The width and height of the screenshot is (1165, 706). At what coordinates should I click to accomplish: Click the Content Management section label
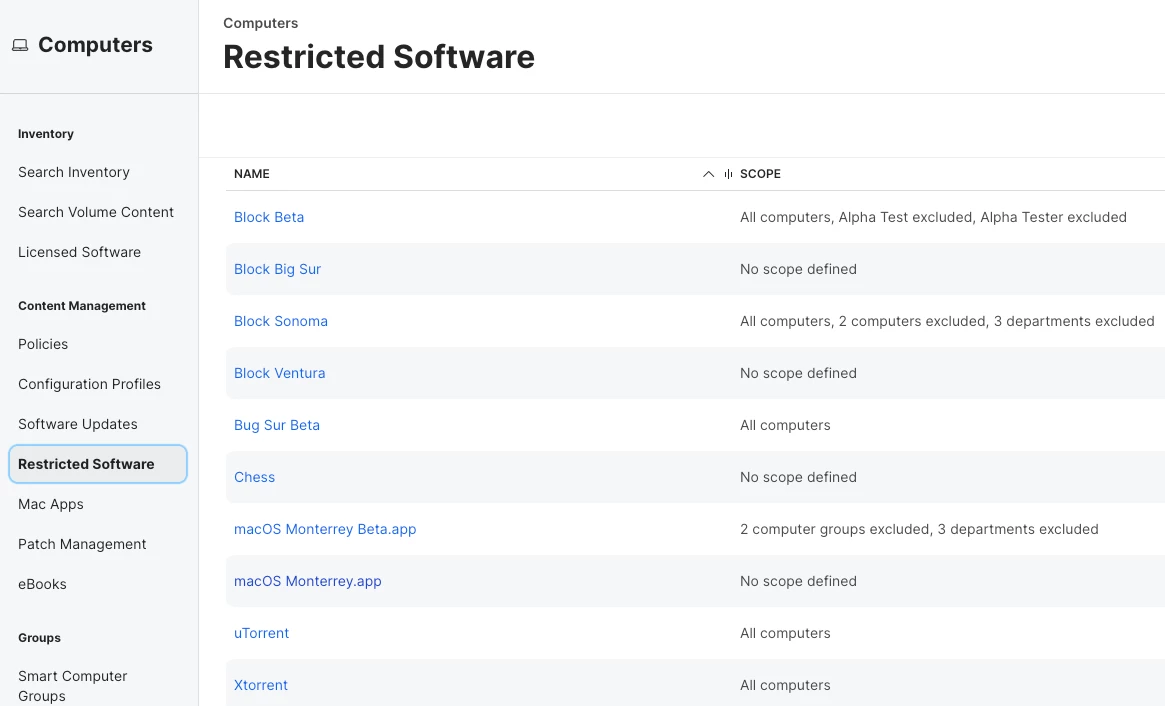pos(82,306)
